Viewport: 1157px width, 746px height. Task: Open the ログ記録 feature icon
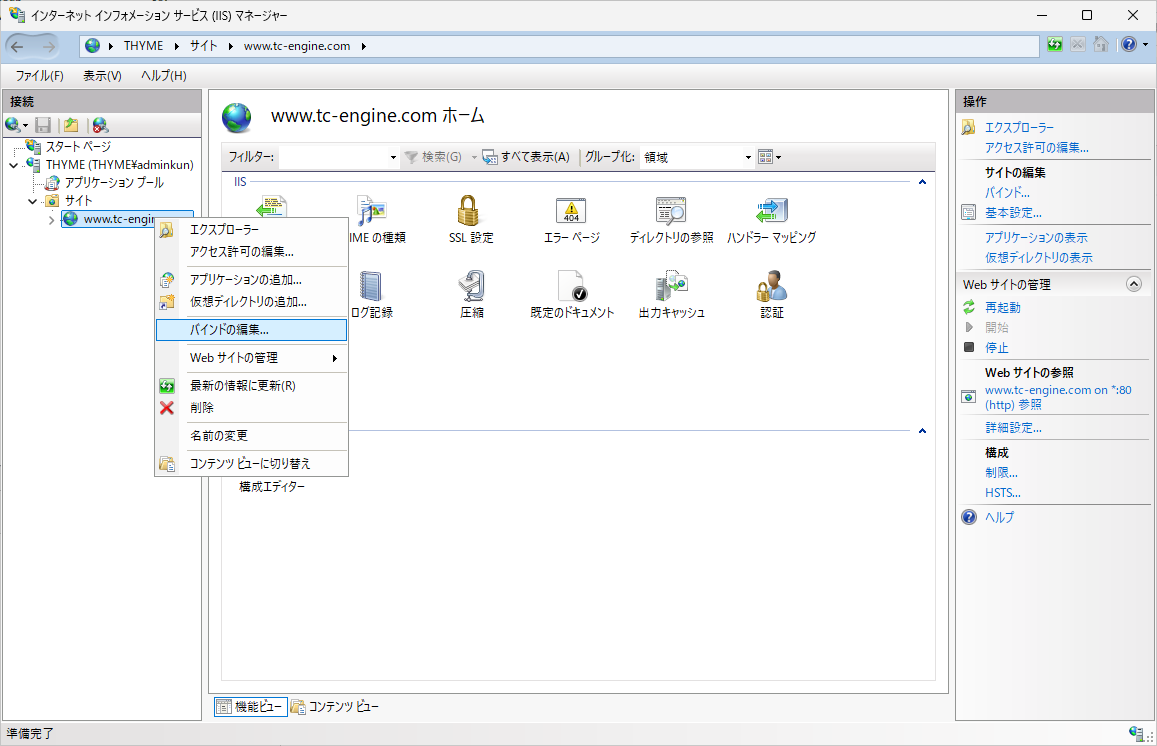pyautogui.click(x=371, y=294)
